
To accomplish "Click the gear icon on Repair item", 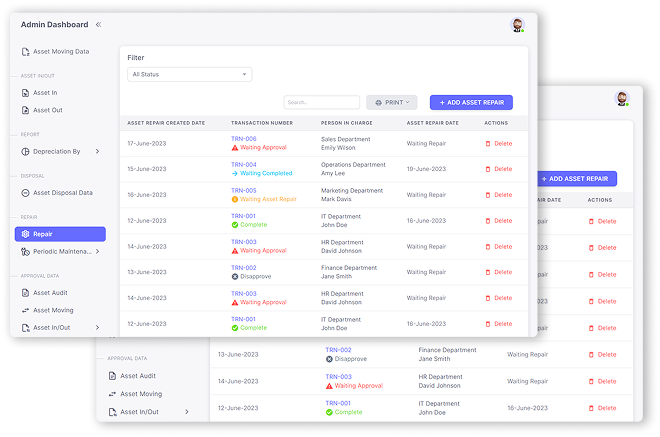I will [25, 234].
